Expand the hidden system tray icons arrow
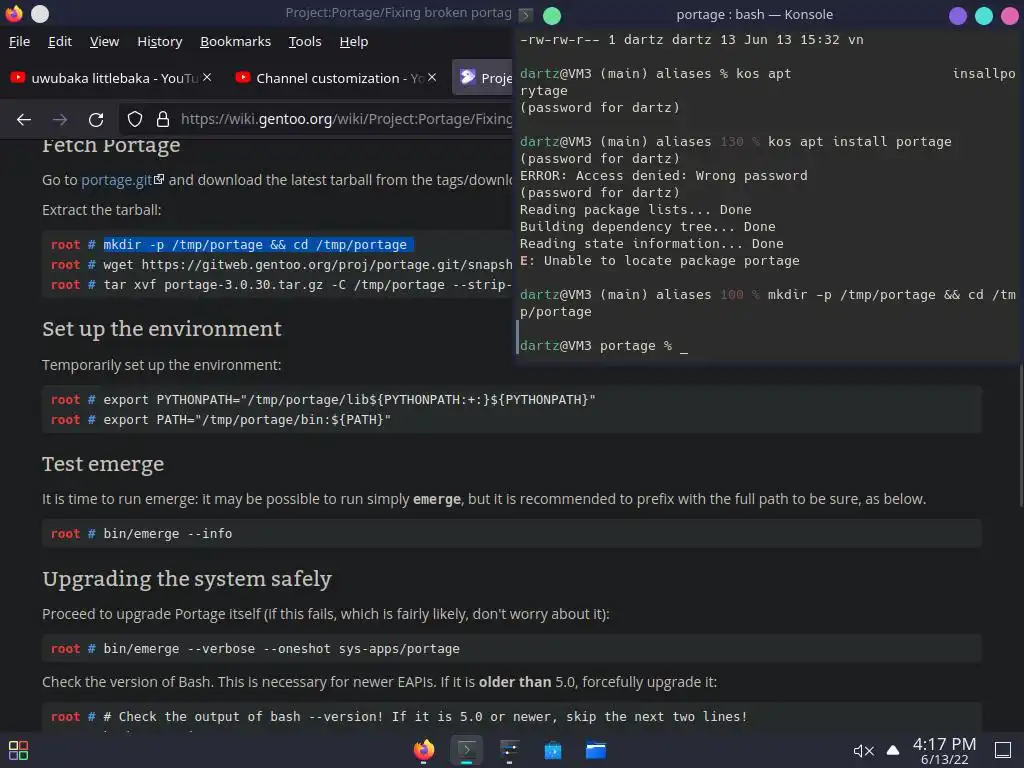 pos(893,750)
